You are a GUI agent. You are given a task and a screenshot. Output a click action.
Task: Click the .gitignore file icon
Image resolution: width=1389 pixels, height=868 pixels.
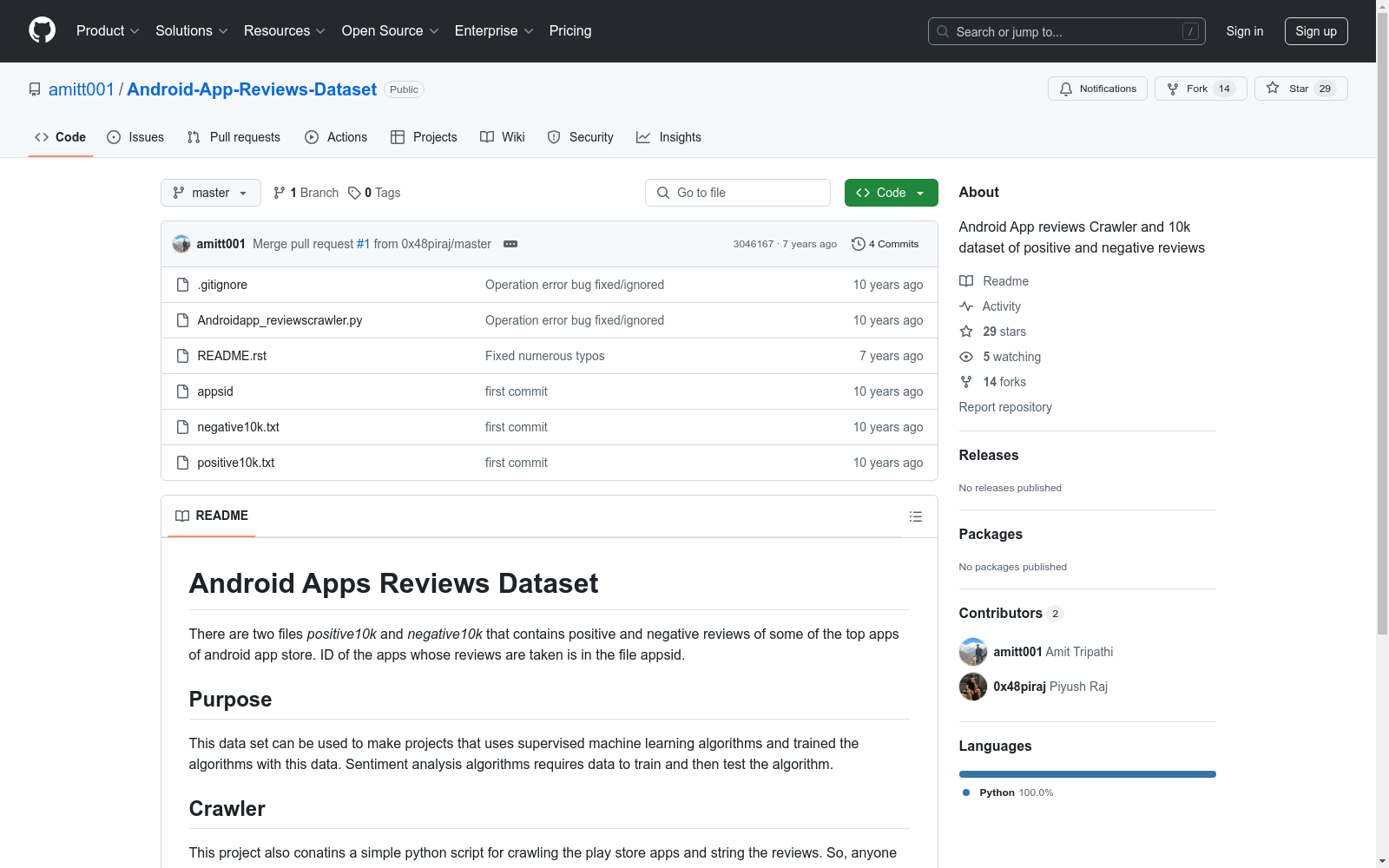coord(182,285)
